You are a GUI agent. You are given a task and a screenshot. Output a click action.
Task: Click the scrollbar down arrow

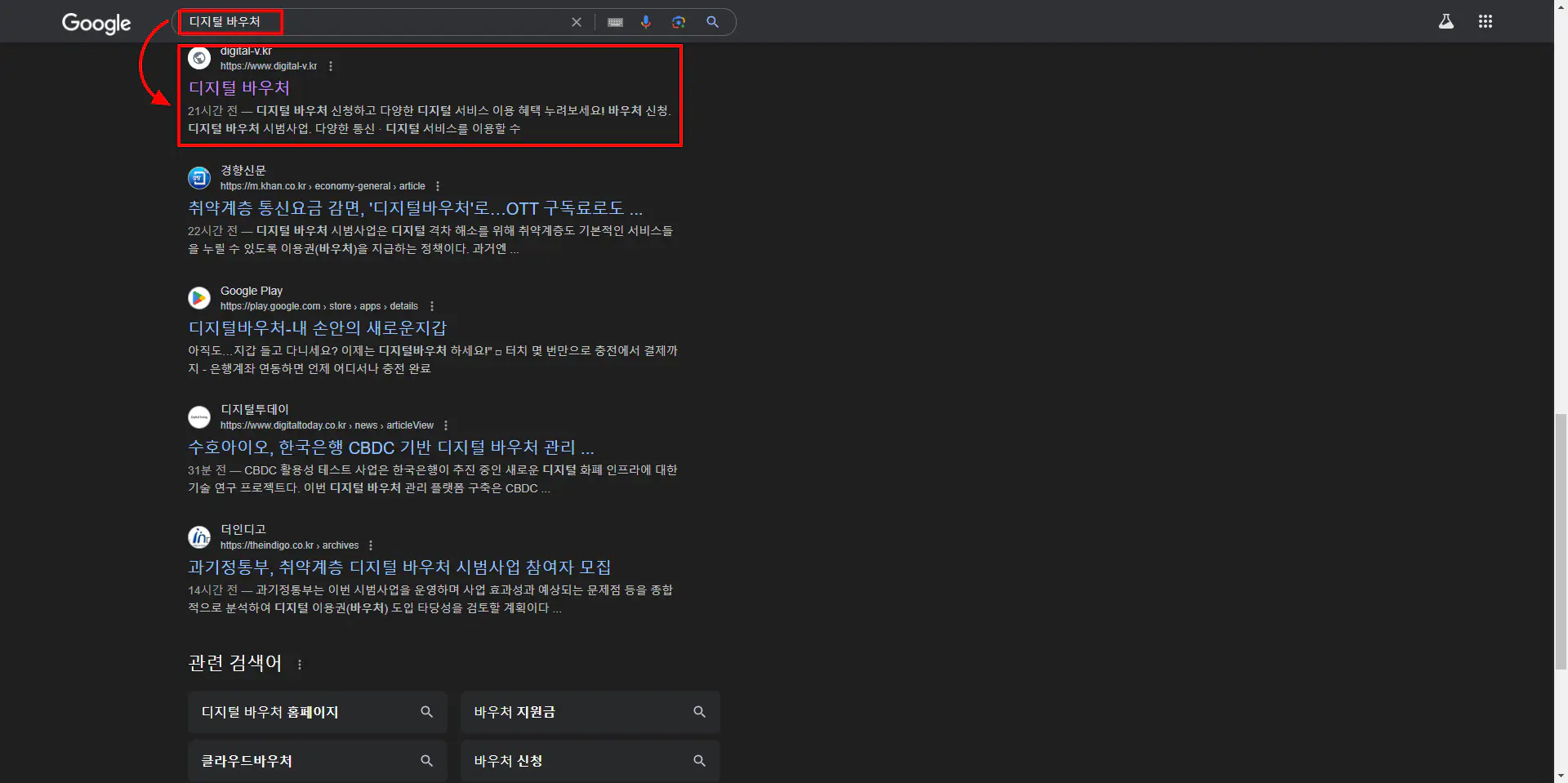1561,776
